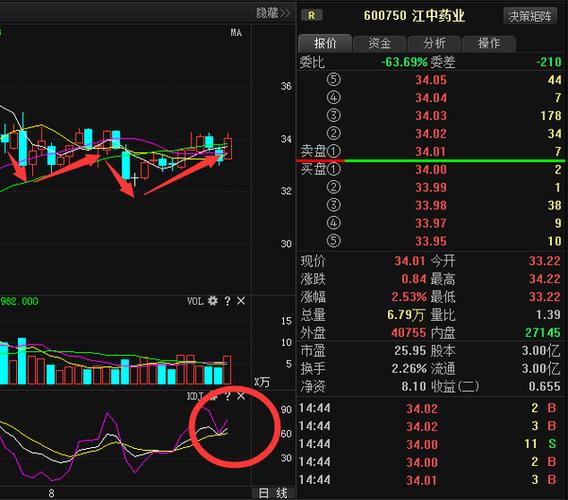Viewport: 568px width, 500px height.
Task: Select sell level 2 circled number
Action: coord(333,133)
